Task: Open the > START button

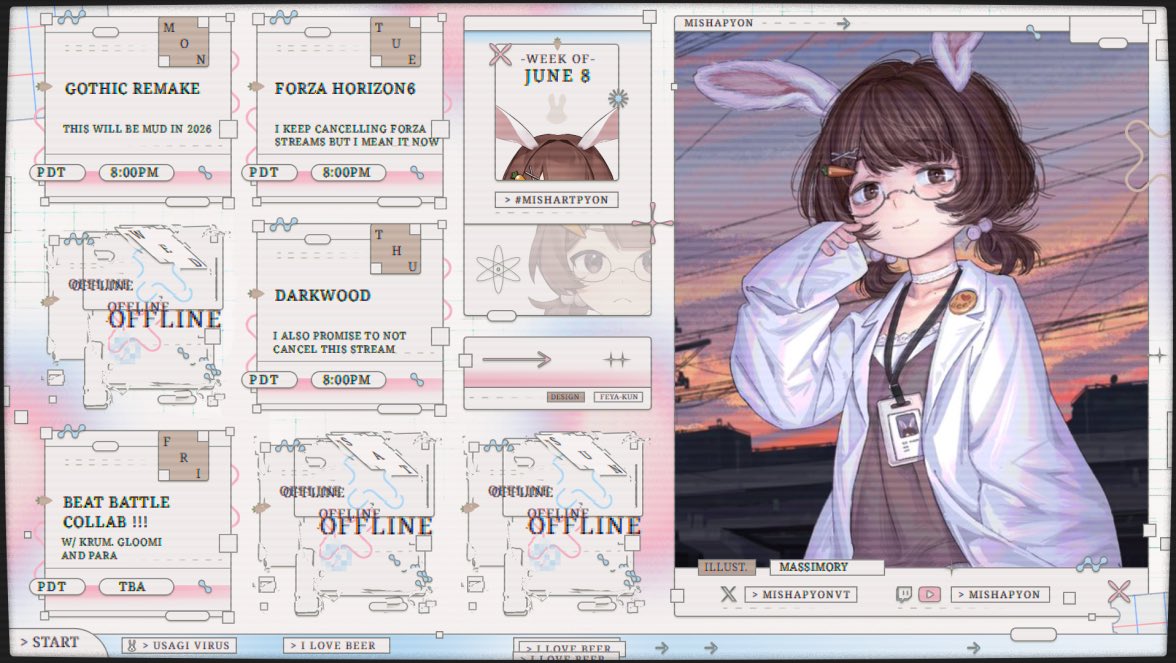Action: [50, 643]
